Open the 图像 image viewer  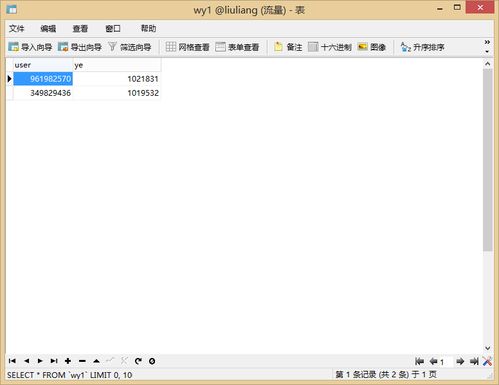372,47
